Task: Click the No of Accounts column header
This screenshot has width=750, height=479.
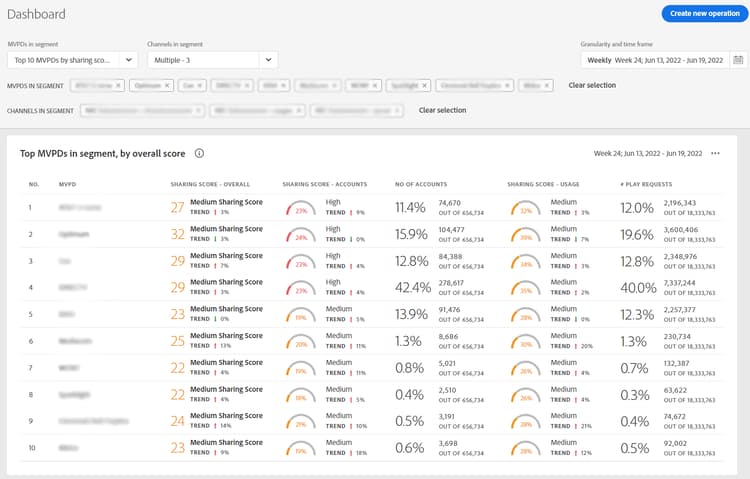Action: coord(419,184)
